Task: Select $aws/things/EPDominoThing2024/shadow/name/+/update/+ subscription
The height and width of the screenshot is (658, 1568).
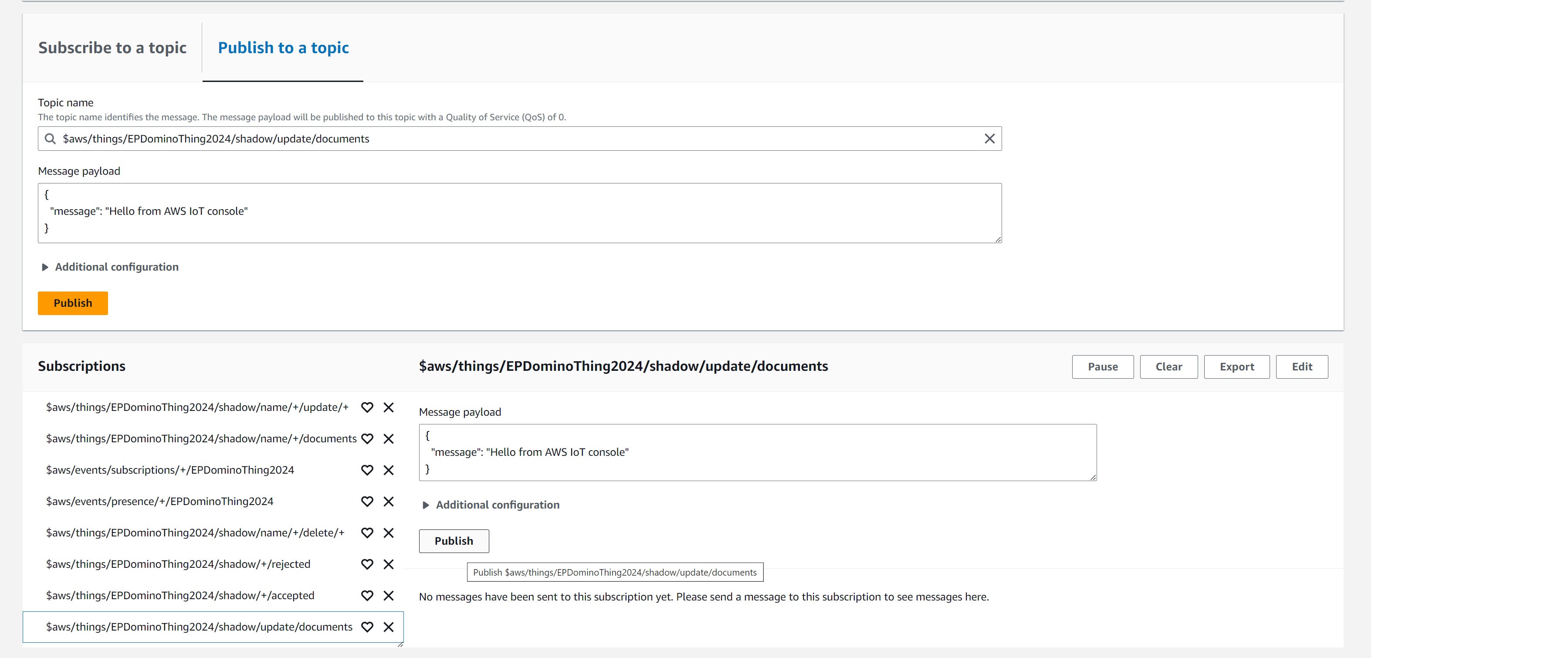Action: pyautogui.click(x=197, y=407)
